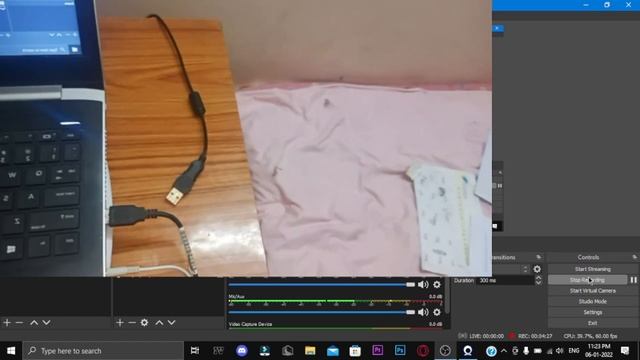This screenshot has width=640, height=360.
Task: Mute the Mic/Aux audio channel
Action: click(x=423, y=312)
